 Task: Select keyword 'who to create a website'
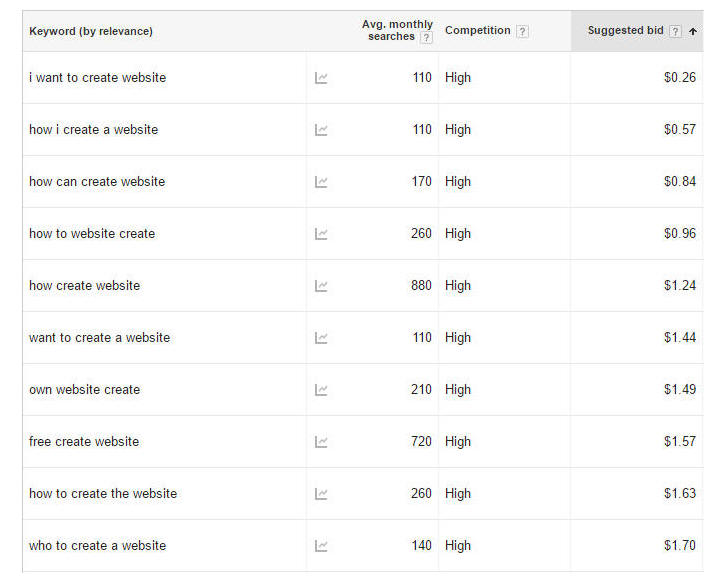pyautogui.click(x=97, y=546)
